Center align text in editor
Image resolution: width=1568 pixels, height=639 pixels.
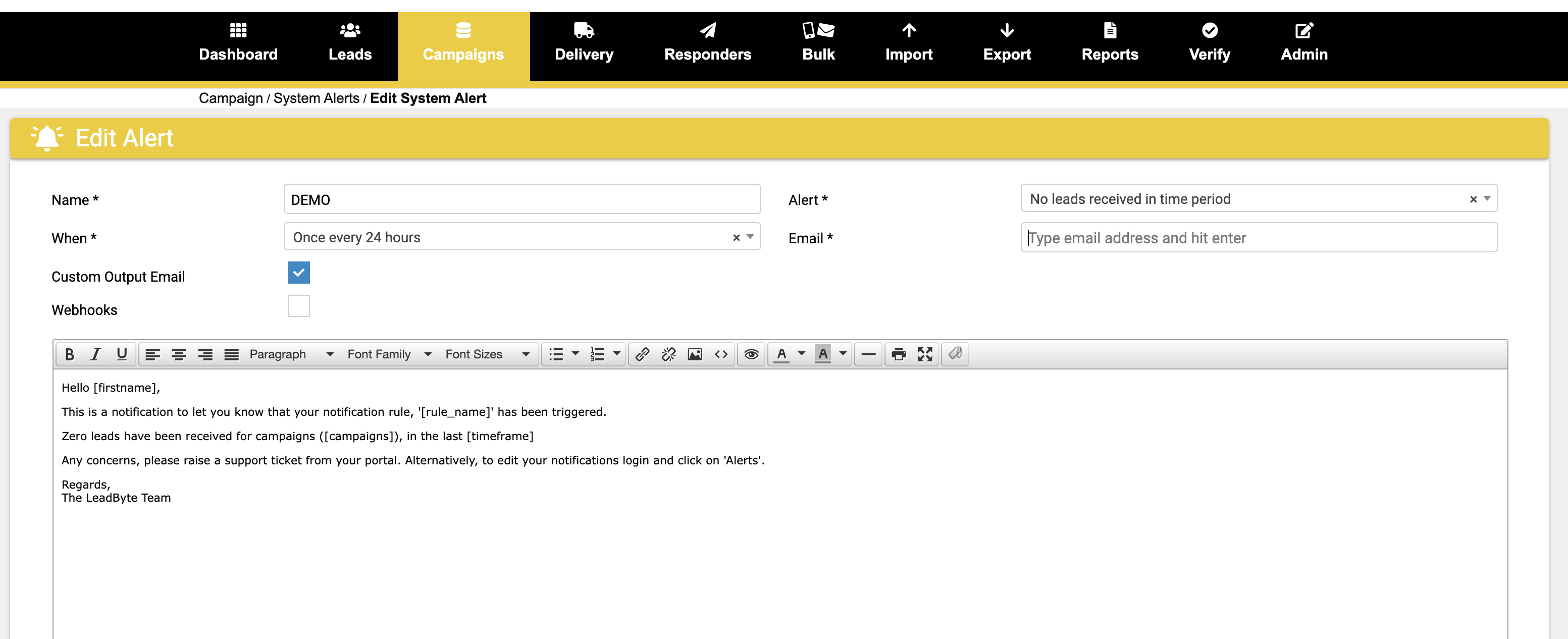178,354
